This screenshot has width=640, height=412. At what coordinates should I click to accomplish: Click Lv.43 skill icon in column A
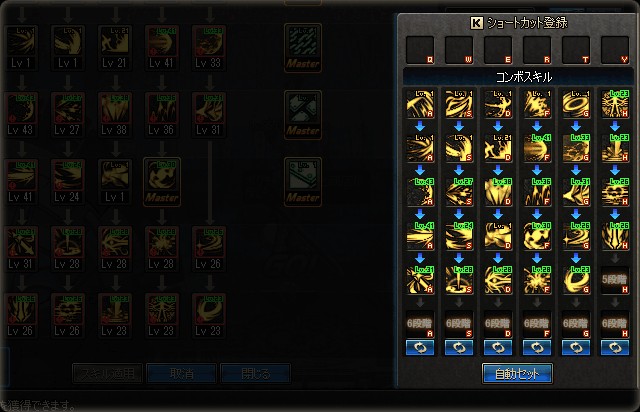420,192
